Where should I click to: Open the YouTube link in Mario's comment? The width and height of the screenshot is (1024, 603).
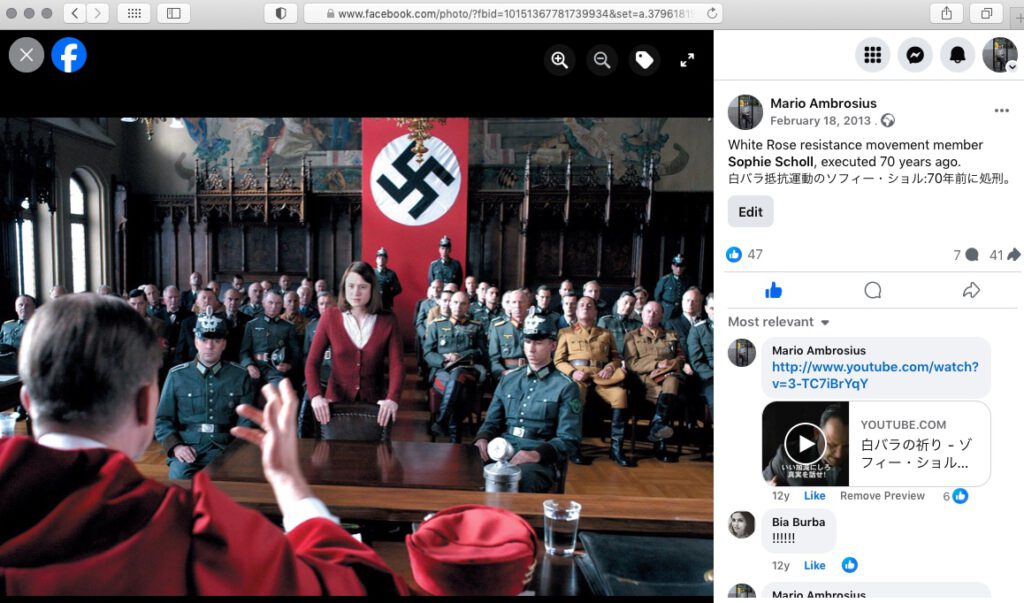(x=875, y=375)
